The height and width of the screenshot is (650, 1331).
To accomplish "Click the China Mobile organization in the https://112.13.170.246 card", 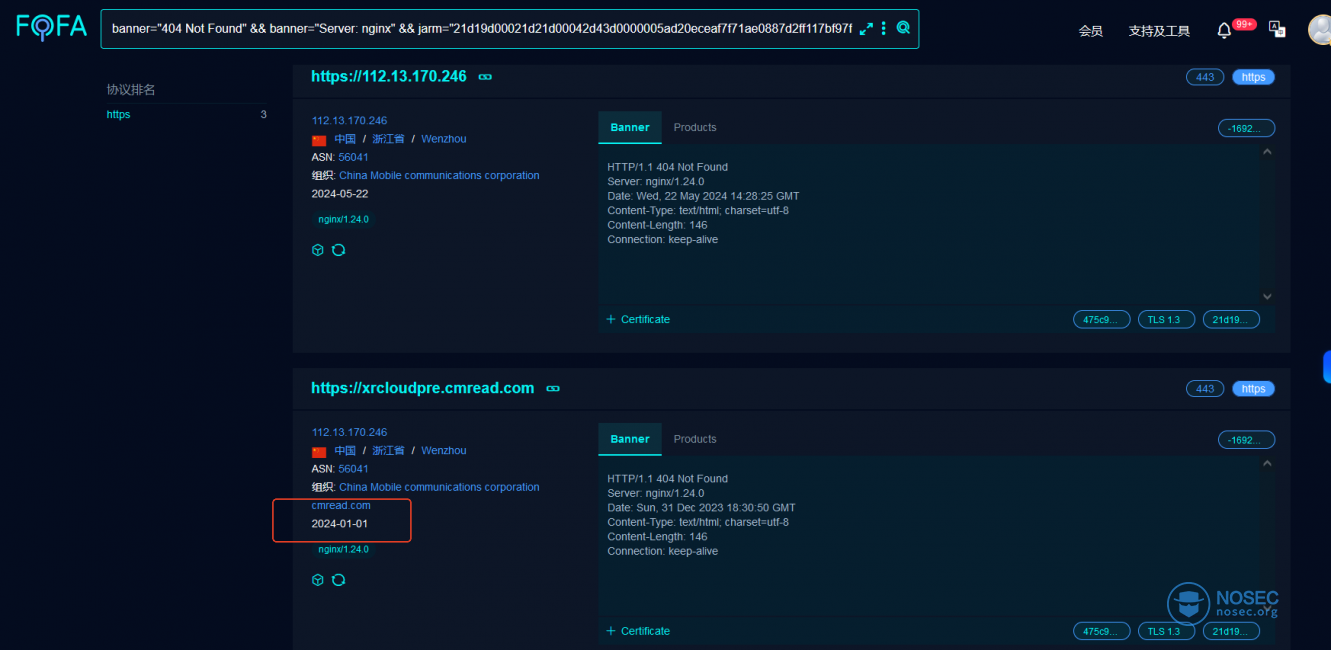I will click(x=439, y=175).
